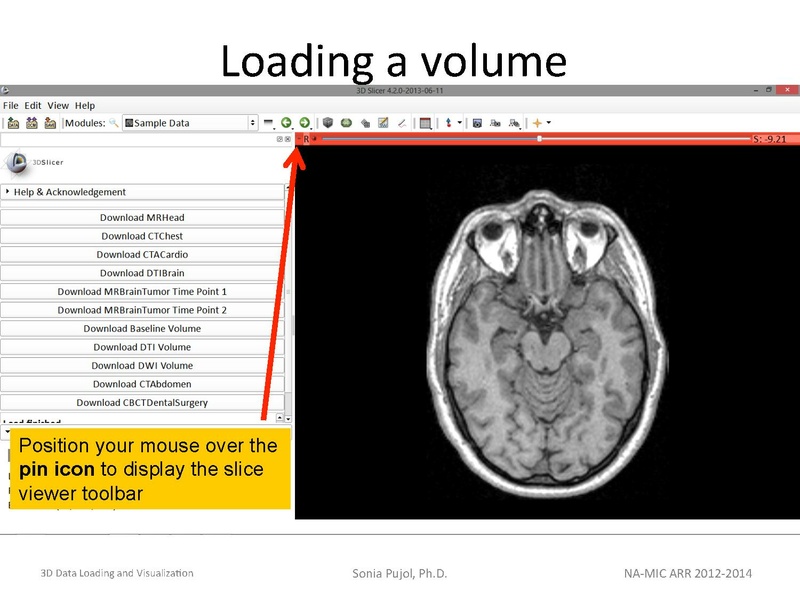Click the Scene View capture icon
This screenshot has height=600, width=800.
point(495,123)
